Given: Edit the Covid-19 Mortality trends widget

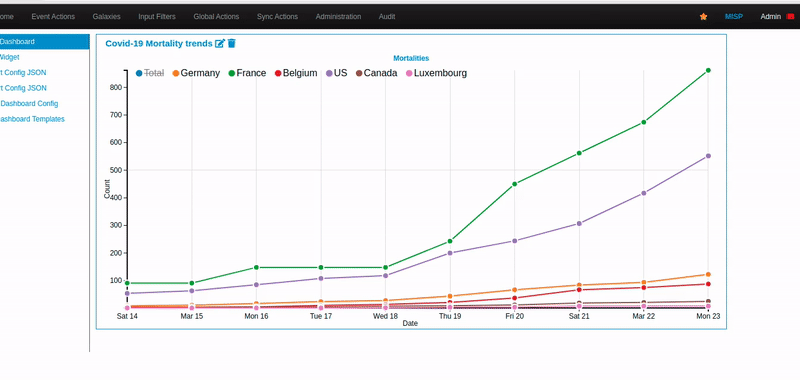Looking at the screenshot, I should (x=220, y=43).
